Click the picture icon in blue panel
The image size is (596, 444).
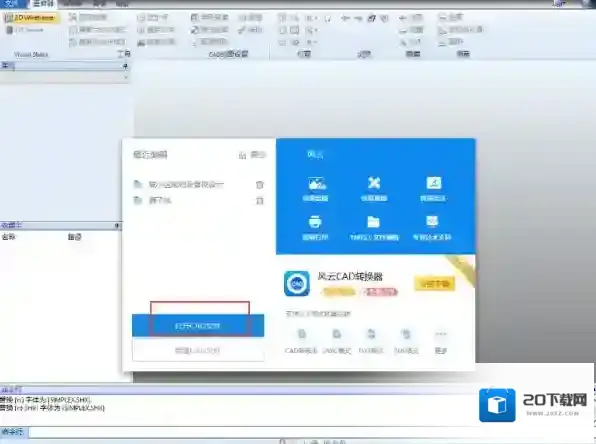(316, 184)
